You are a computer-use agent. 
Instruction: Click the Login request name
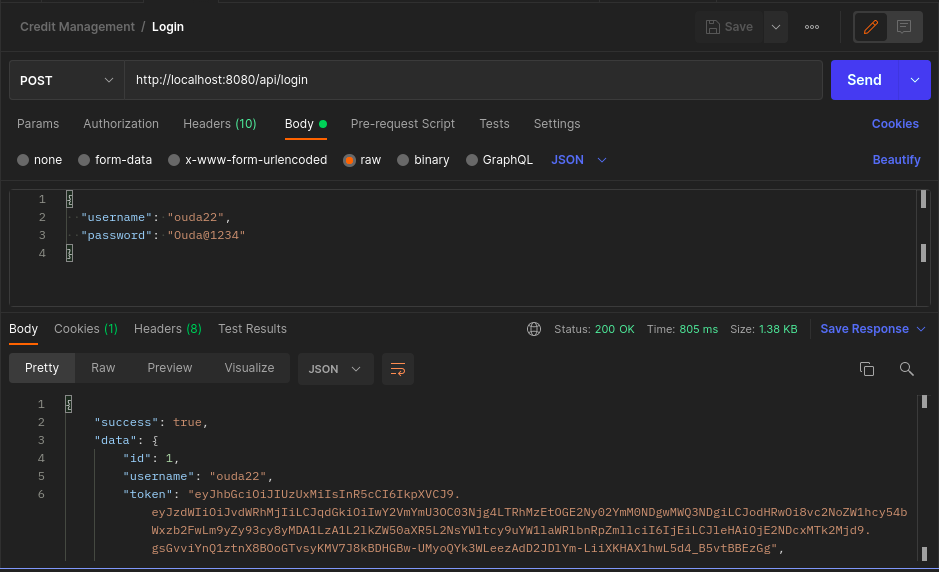pos(168,27)
